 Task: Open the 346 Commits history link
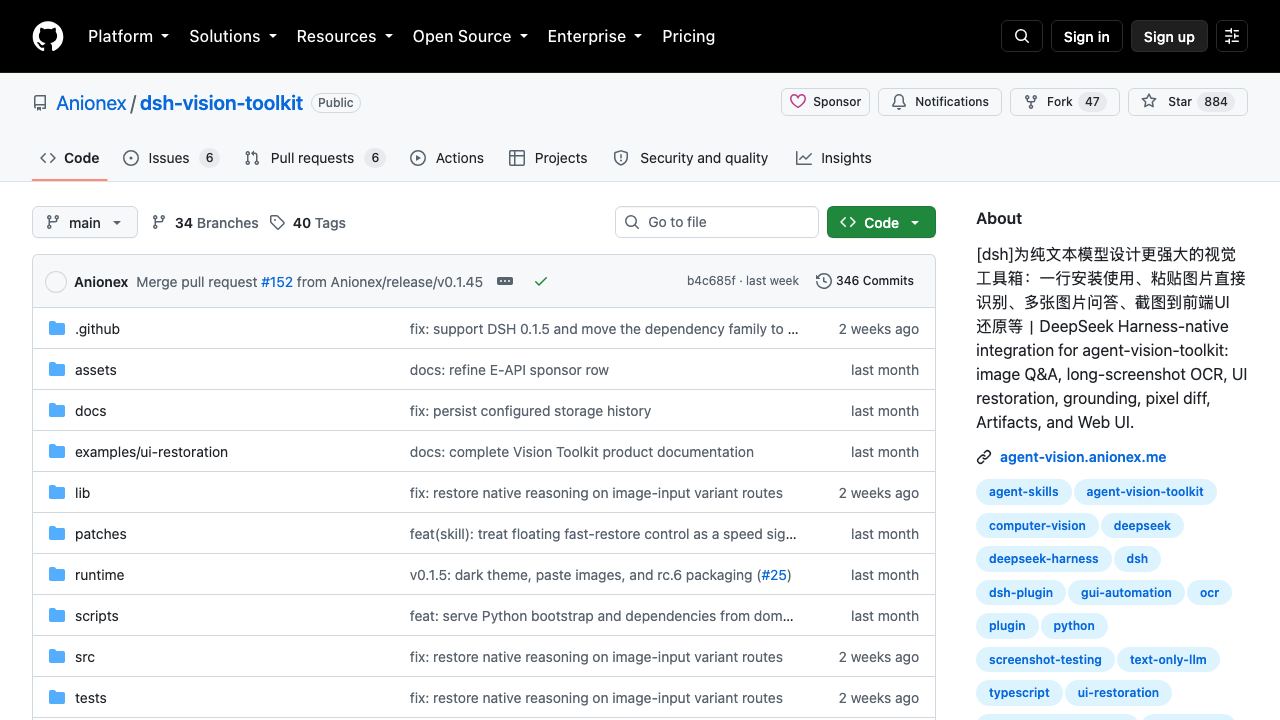click(x=865, y=281)
